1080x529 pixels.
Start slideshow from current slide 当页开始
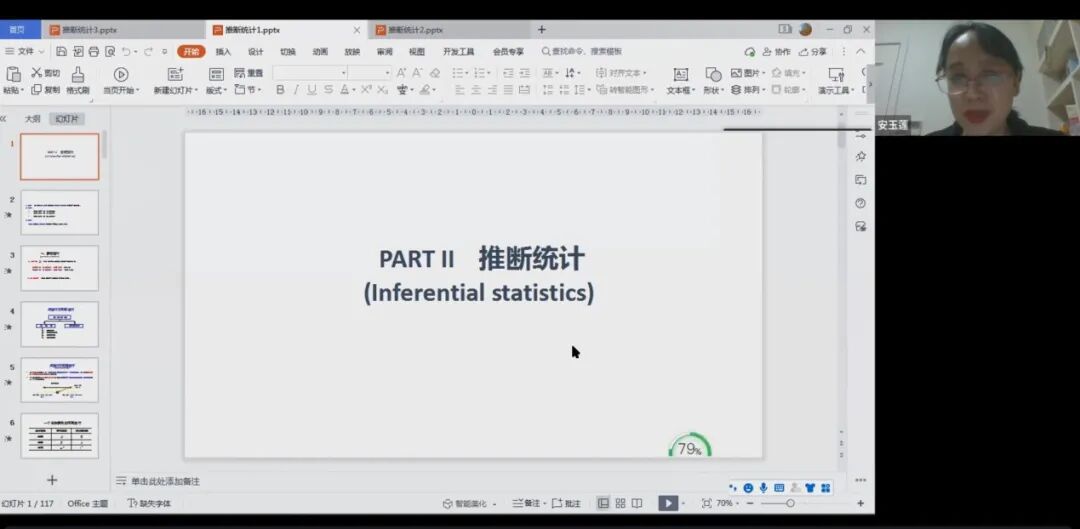121,80
